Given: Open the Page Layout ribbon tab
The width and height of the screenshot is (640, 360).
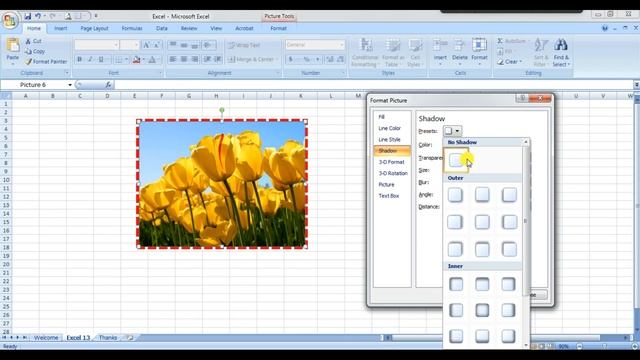Looking at the screenshot, I should pos(94,28).
